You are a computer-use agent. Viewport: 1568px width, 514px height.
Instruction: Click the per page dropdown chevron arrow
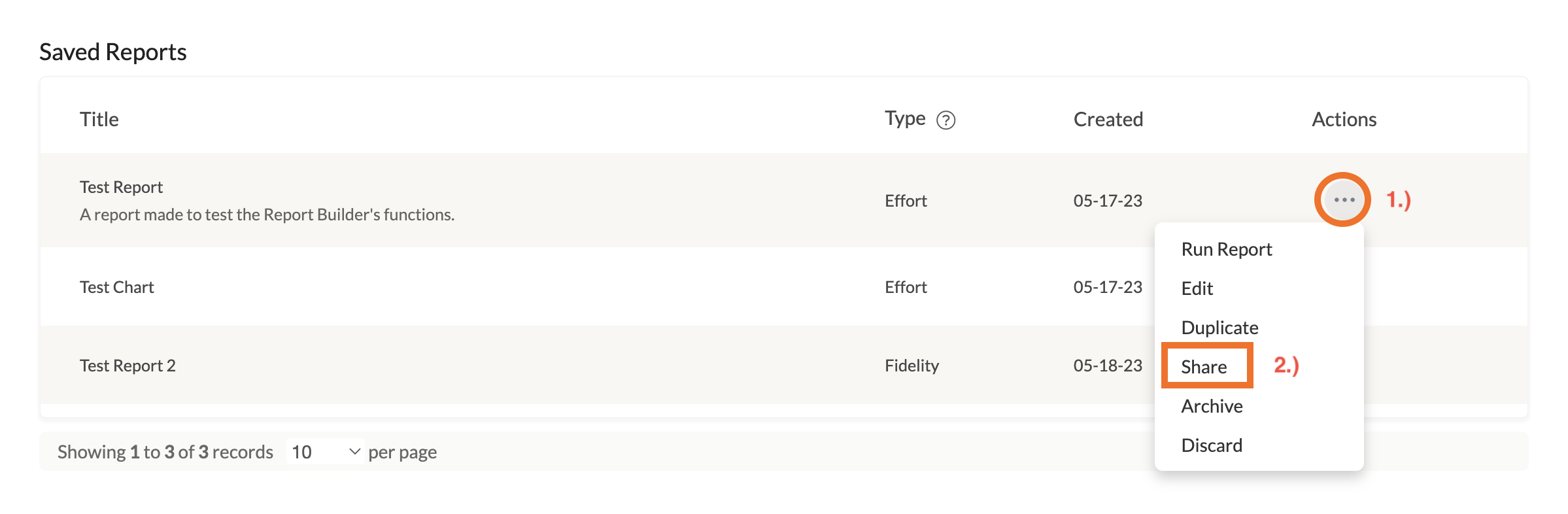coord(354,452)
